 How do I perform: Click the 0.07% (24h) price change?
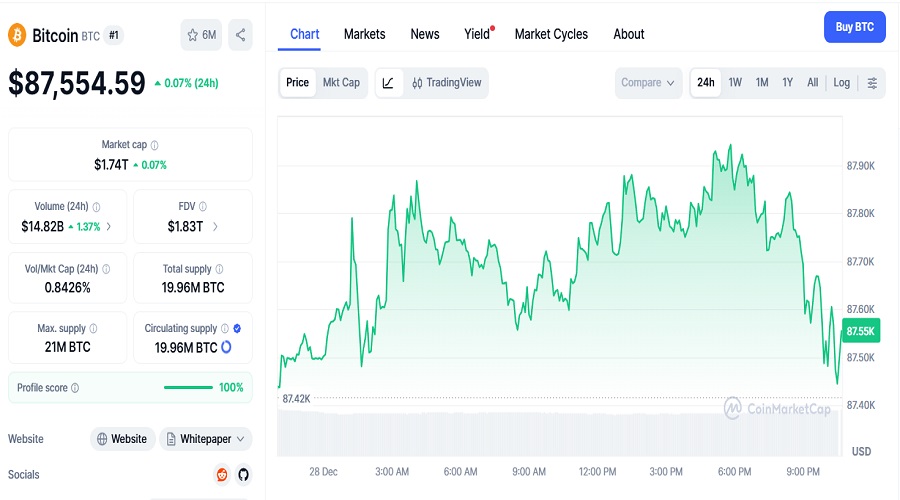click(x=186, y=83)
